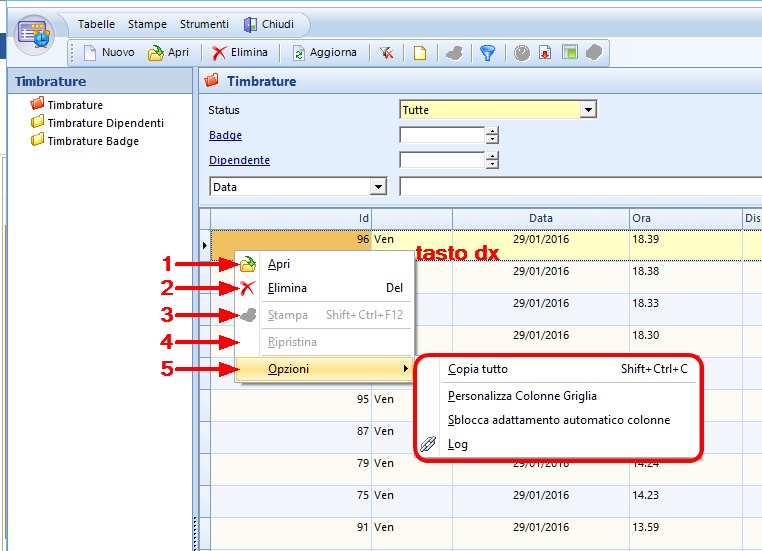Click the application logo button at top-left
Screen dimensions: 762x551
click(x=36, y=34)
